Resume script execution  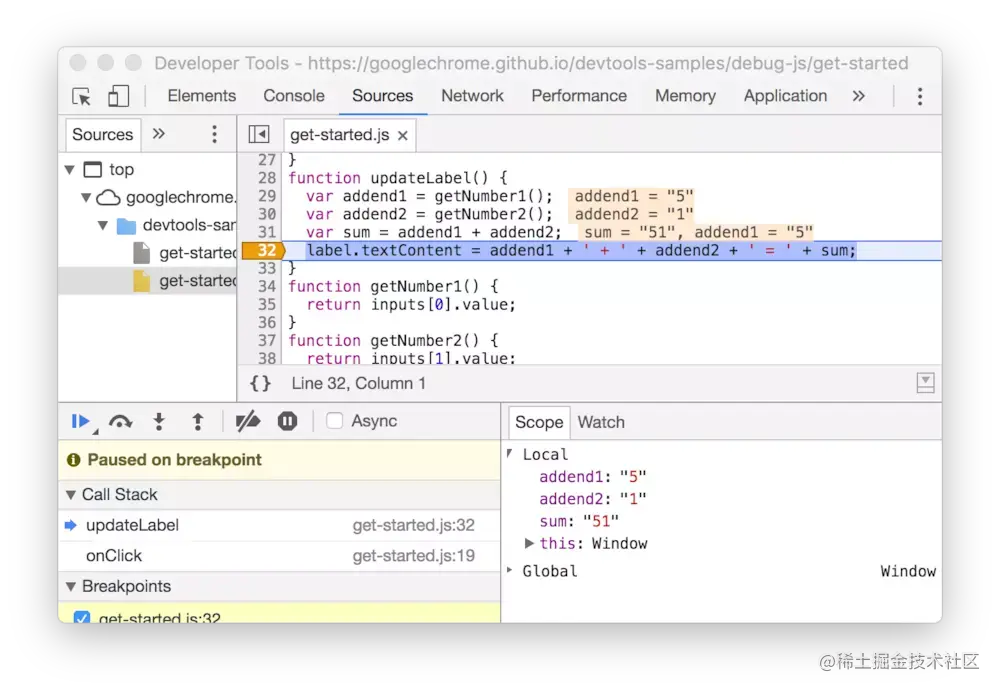point(81,422)
